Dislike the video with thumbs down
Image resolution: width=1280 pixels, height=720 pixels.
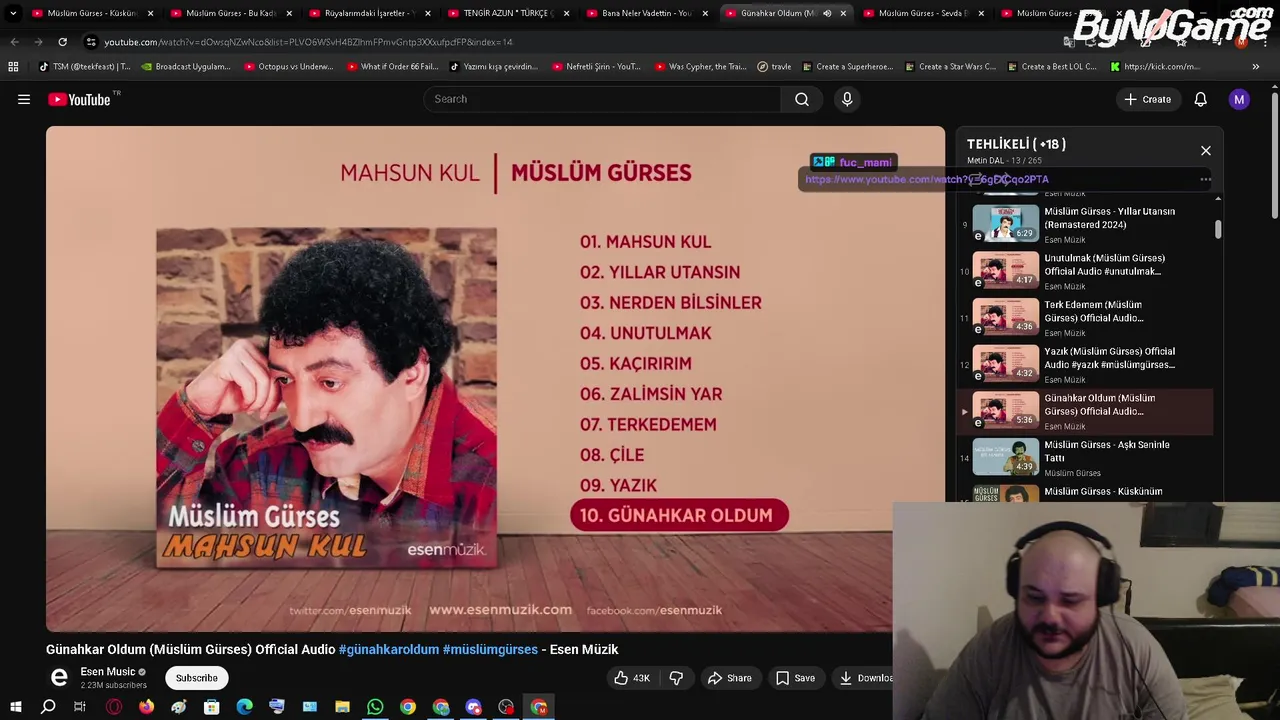[676, 678]
